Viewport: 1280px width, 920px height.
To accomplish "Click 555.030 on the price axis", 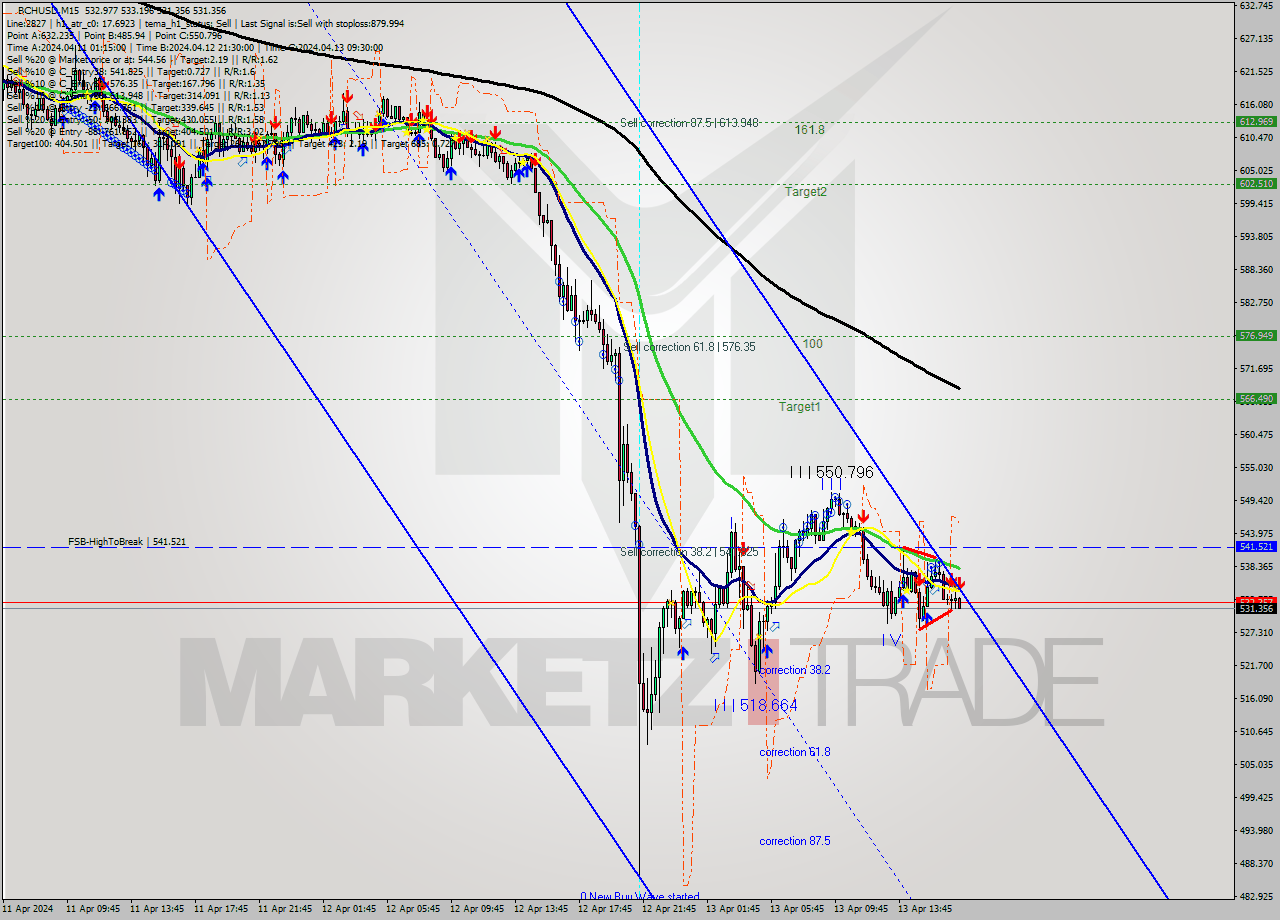I will click(1256, 468).
